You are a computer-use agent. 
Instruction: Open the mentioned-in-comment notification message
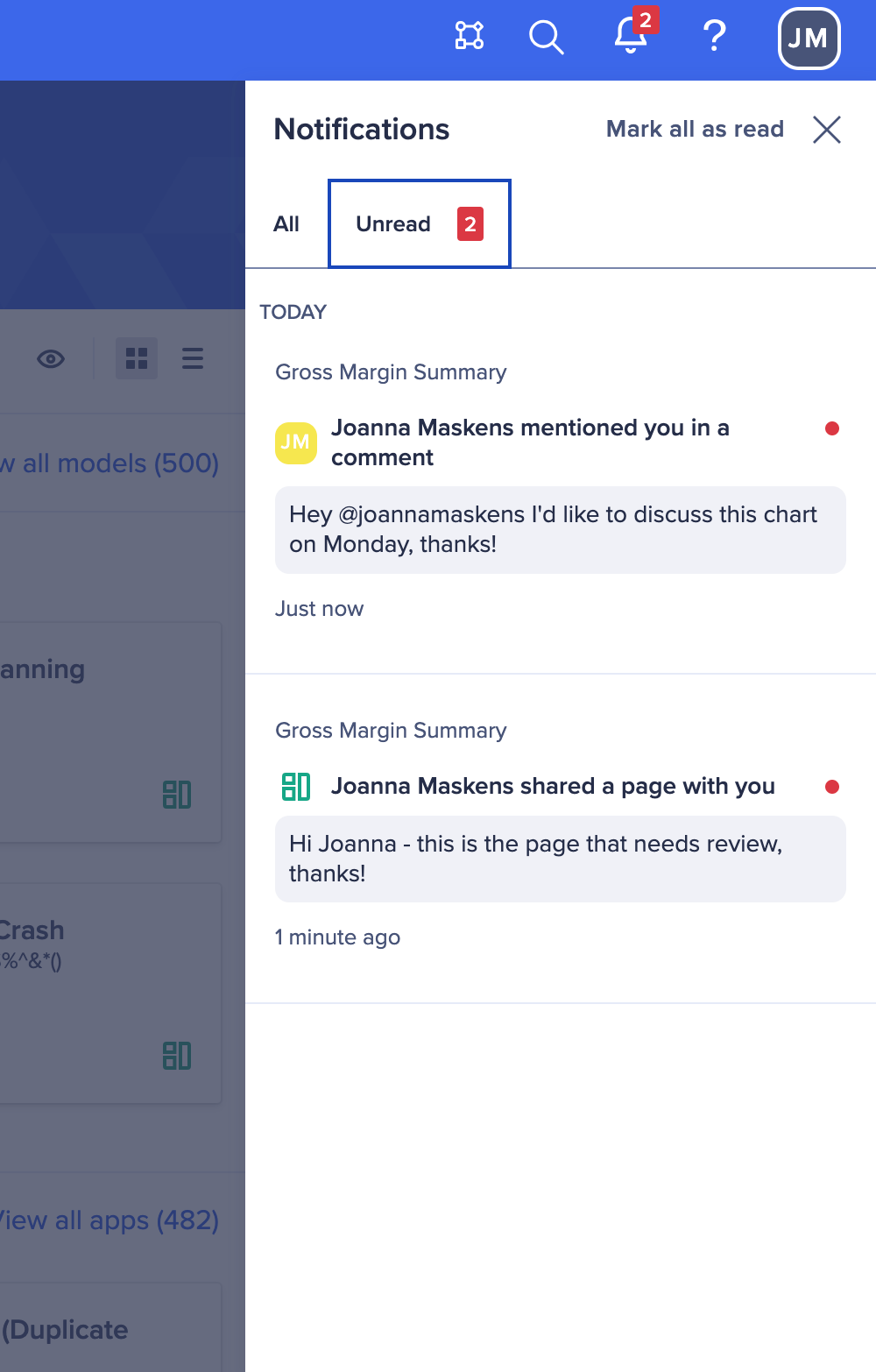[529, 442]
